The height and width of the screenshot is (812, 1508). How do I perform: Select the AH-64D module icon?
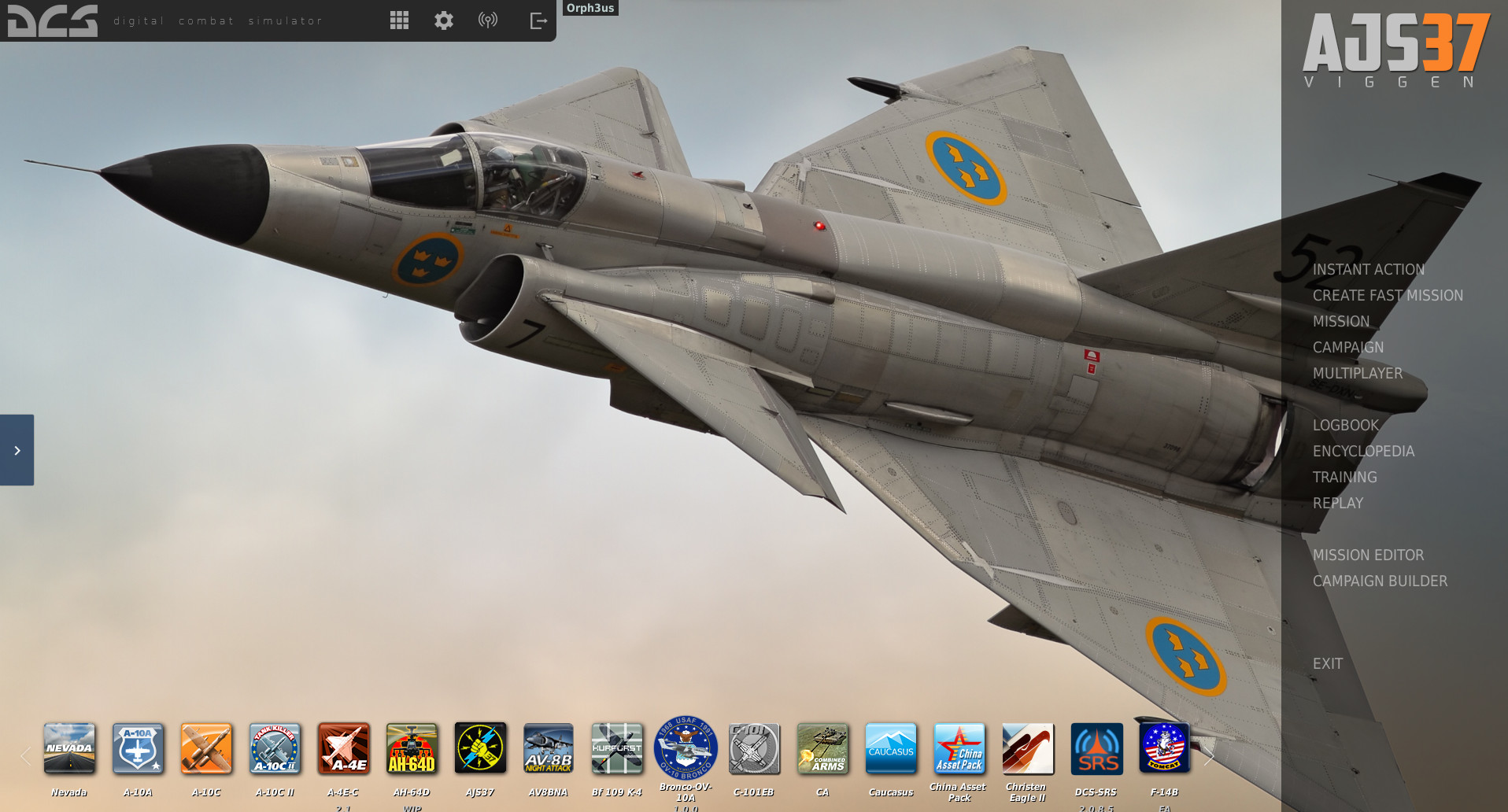click(412, 748)
